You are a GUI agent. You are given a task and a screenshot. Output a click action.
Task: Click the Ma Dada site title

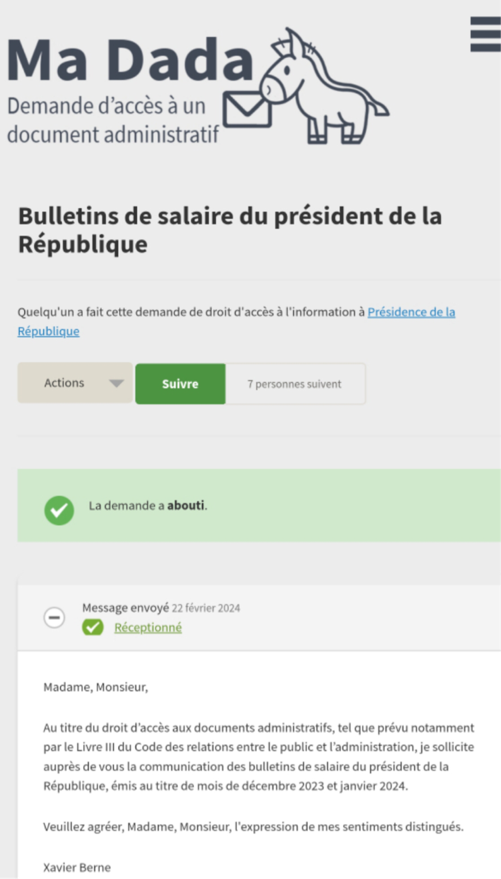pyautogui.click(x=130, y=60)
